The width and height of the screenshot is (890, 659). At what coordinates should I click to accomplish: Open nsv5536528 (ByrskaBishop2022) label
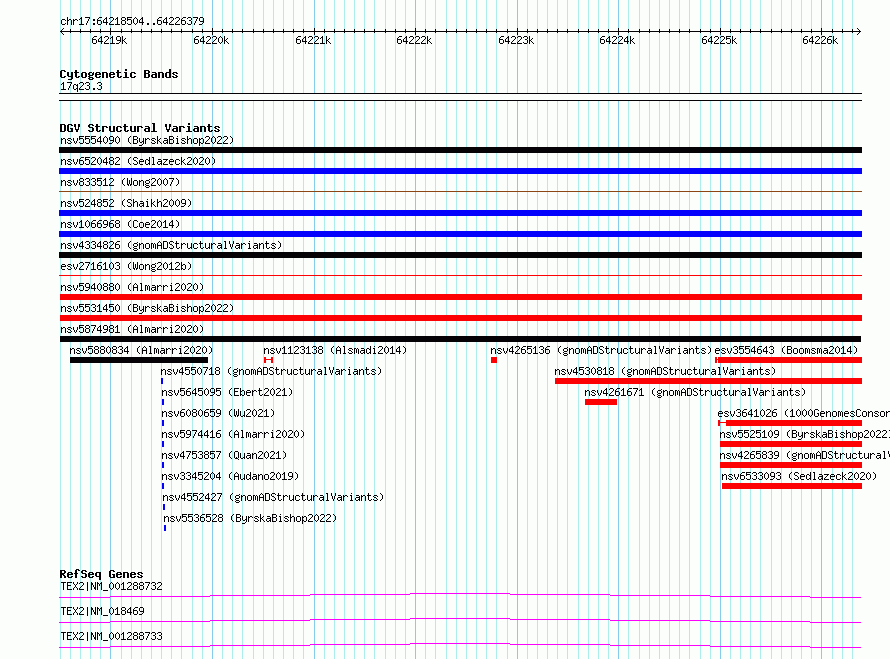(x=250, y=518)
